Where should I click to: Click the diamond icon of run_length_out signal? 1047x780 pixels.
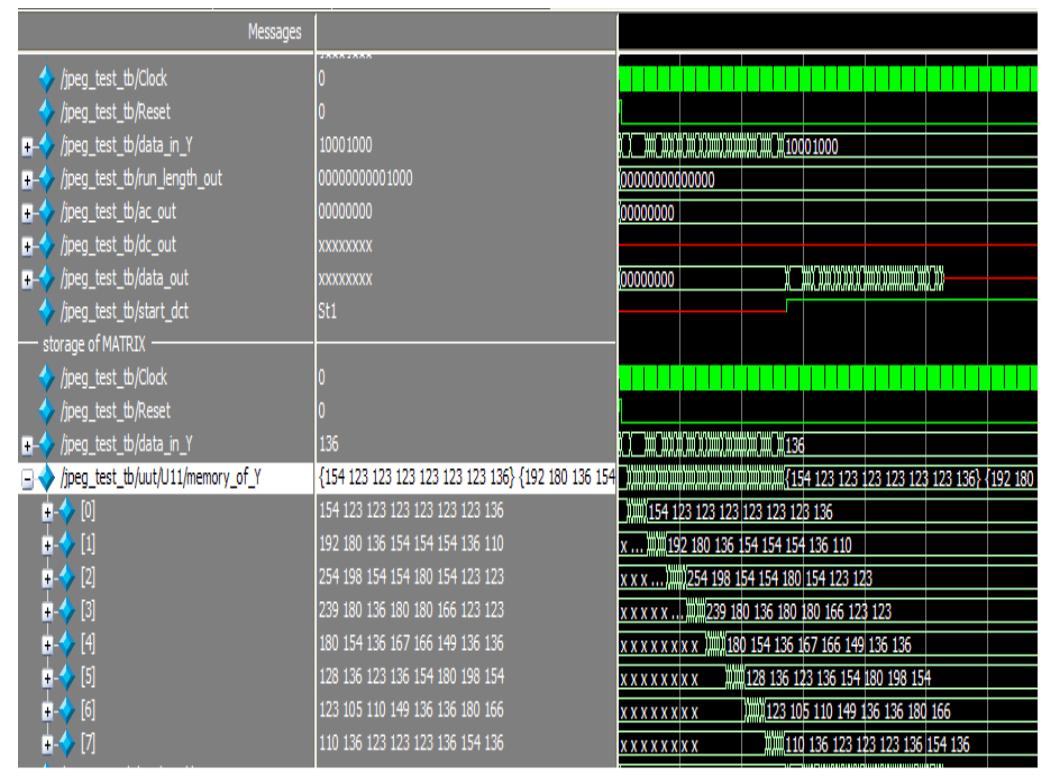[x=46, y=178]
